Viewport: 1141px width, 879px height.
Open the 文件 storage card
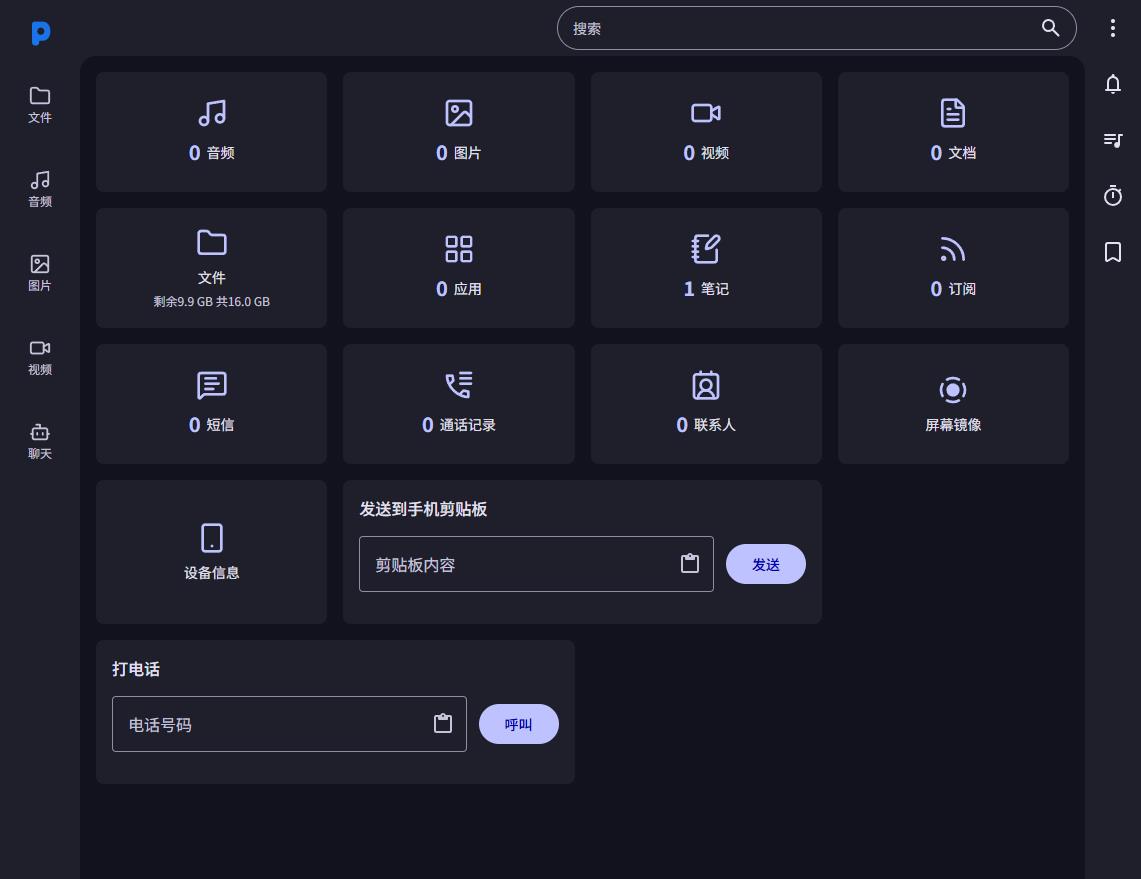(212, 268)
